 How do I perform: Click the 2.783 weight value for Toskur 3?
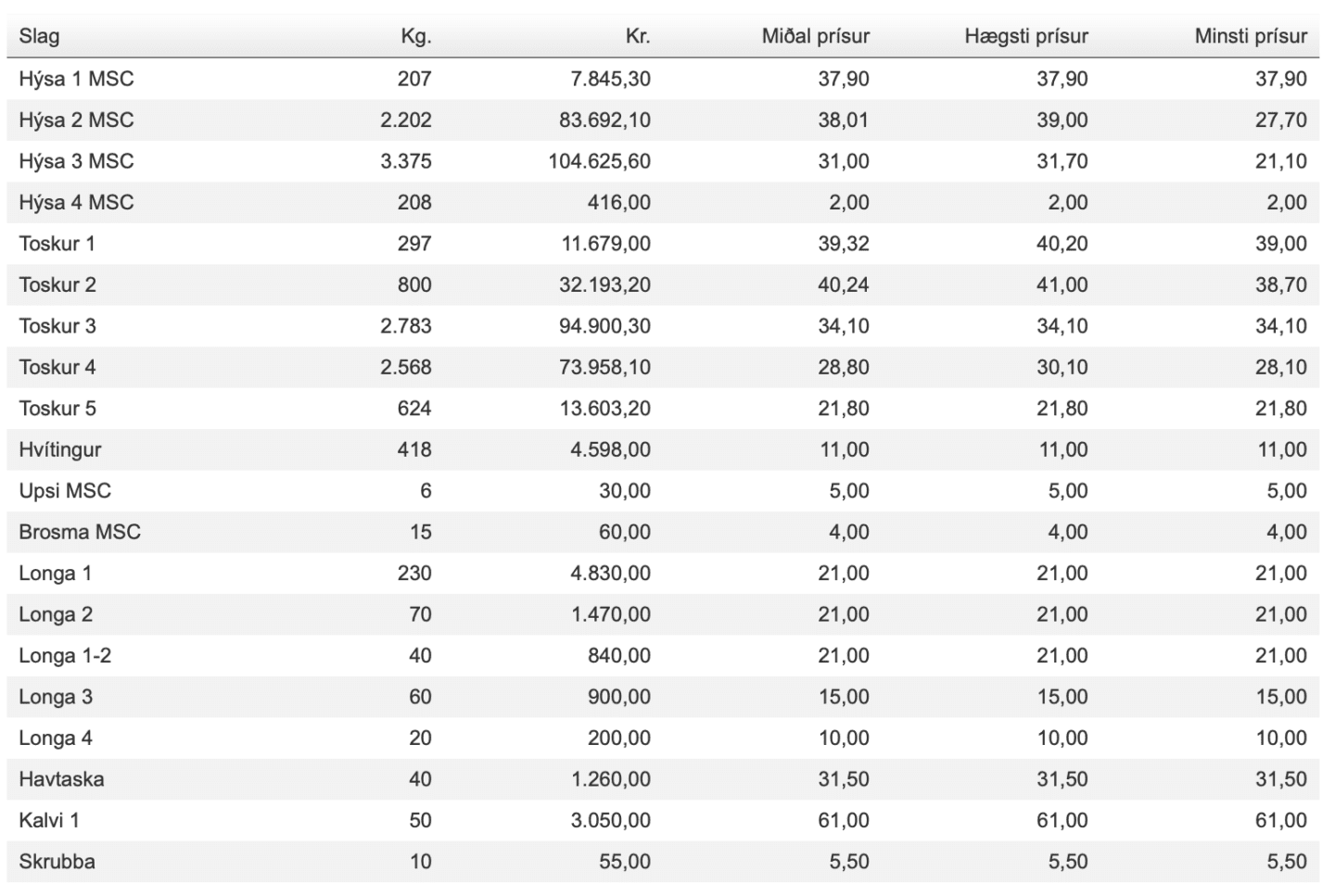pos(406,326)
